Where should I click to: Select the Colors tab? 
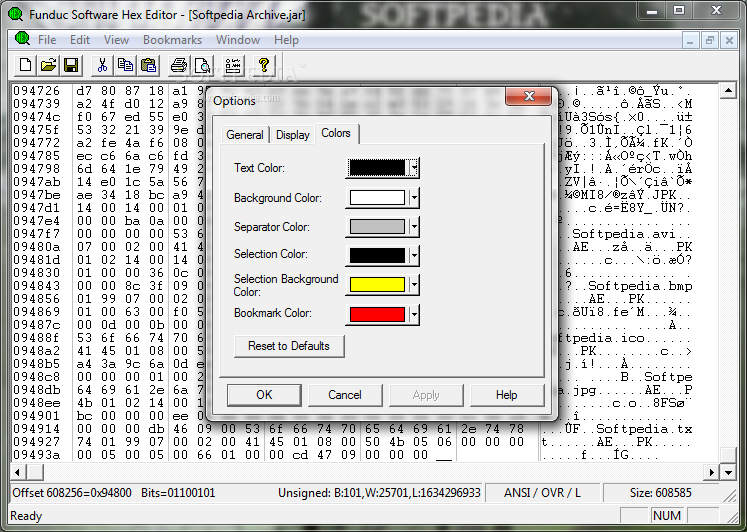tap(336, 133)
